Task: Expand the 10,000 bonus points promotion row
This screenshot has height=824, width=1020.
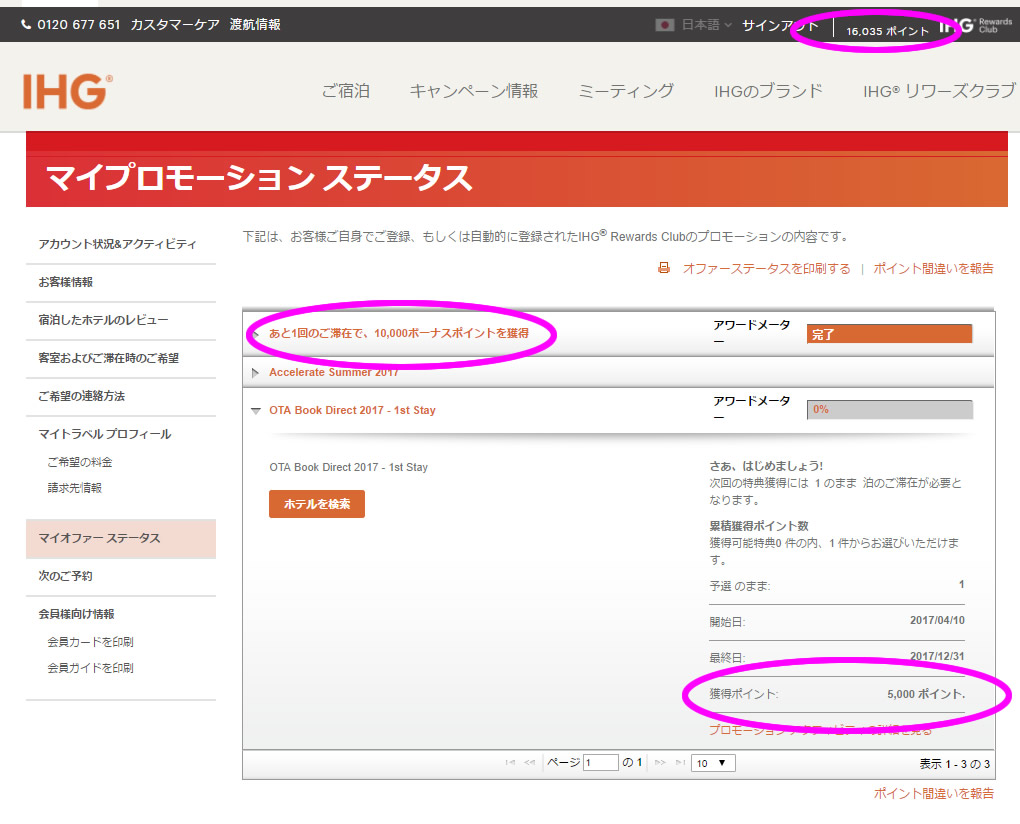Action: tap(256, 334)
